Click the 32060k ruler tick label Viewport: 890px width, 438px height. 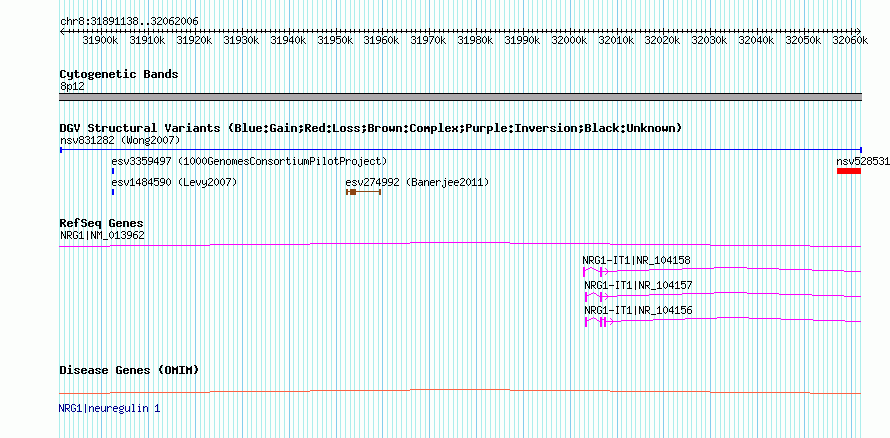click(850, 40)
